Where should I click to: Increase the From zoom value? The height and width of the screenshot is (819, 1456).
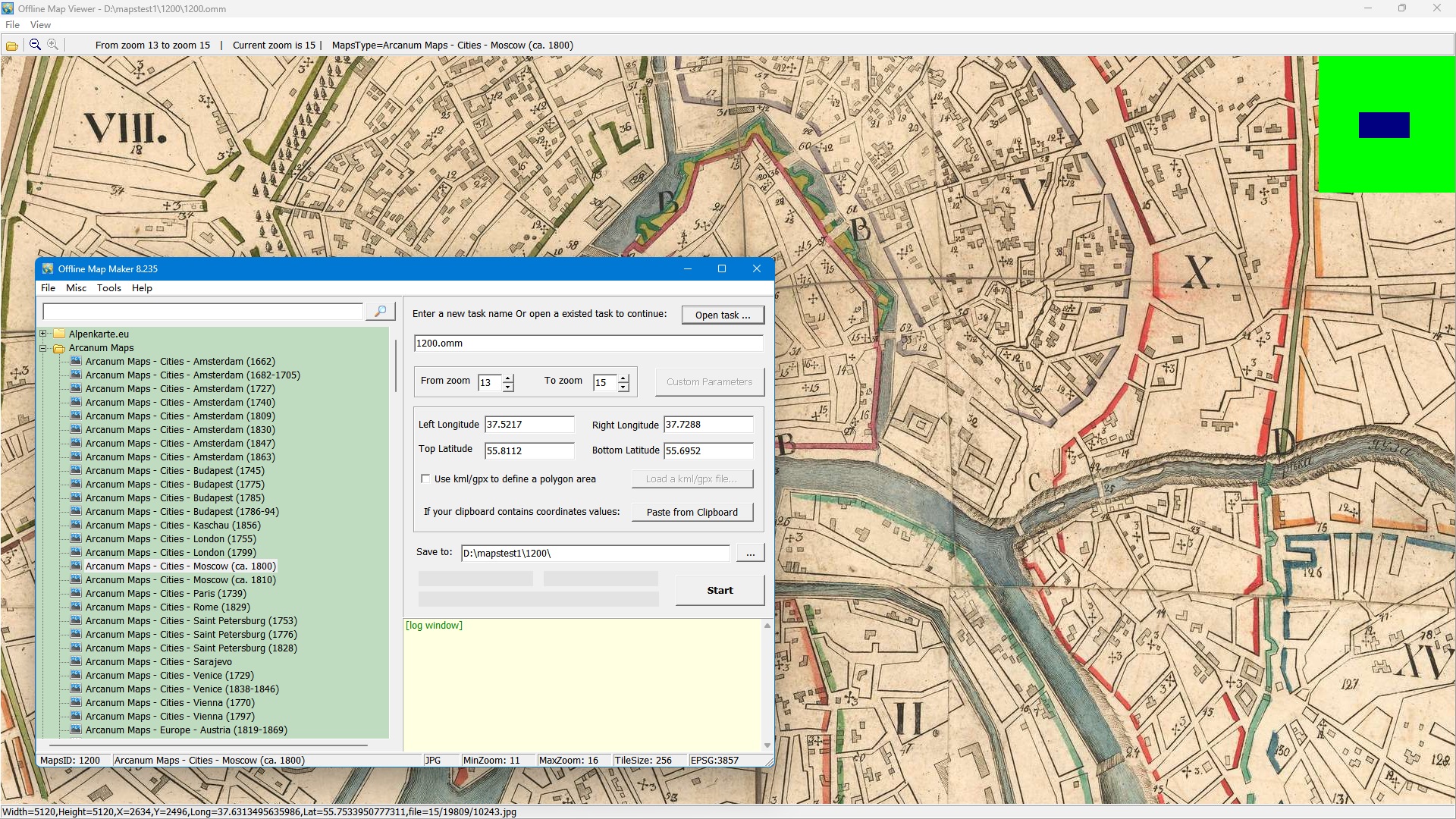(508, 378)
